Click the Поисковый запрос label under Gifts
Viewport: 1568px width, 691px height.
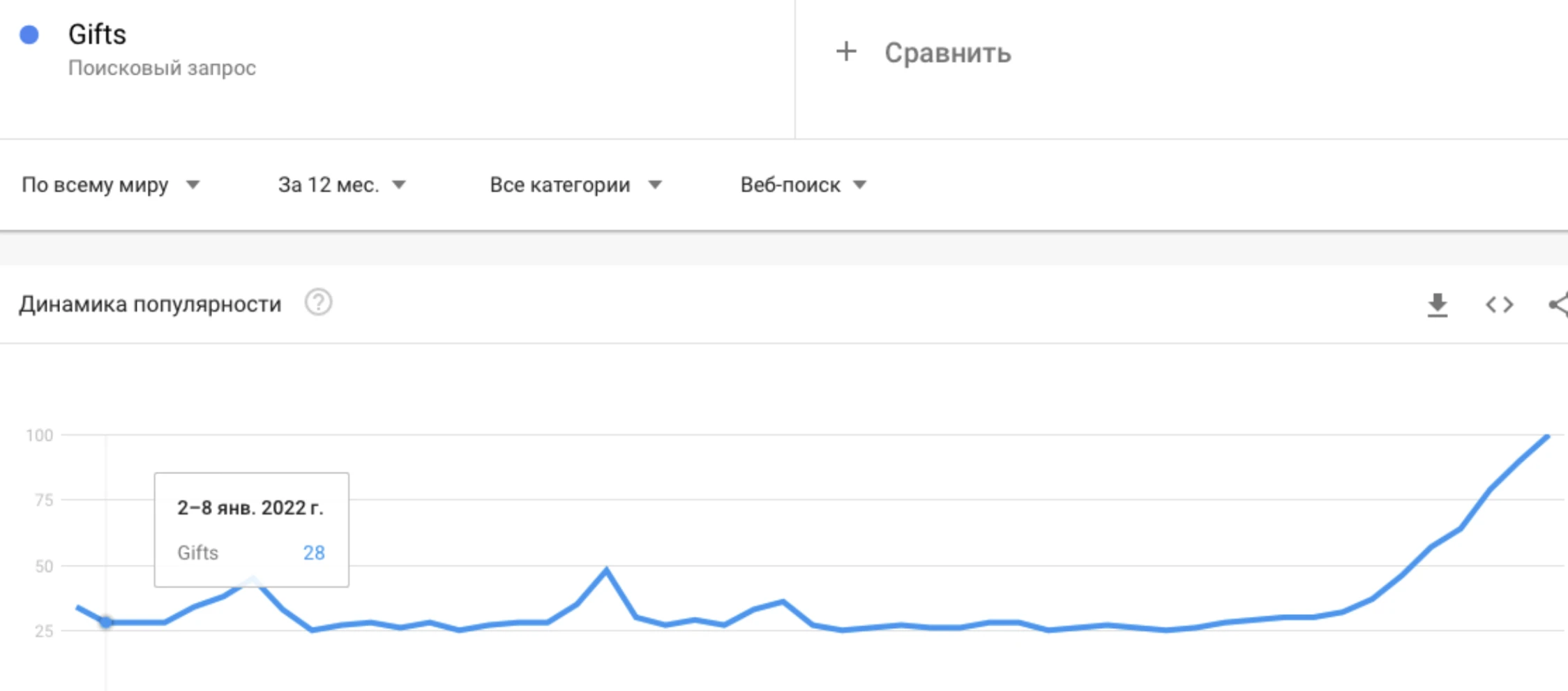(x=162, y=68)
